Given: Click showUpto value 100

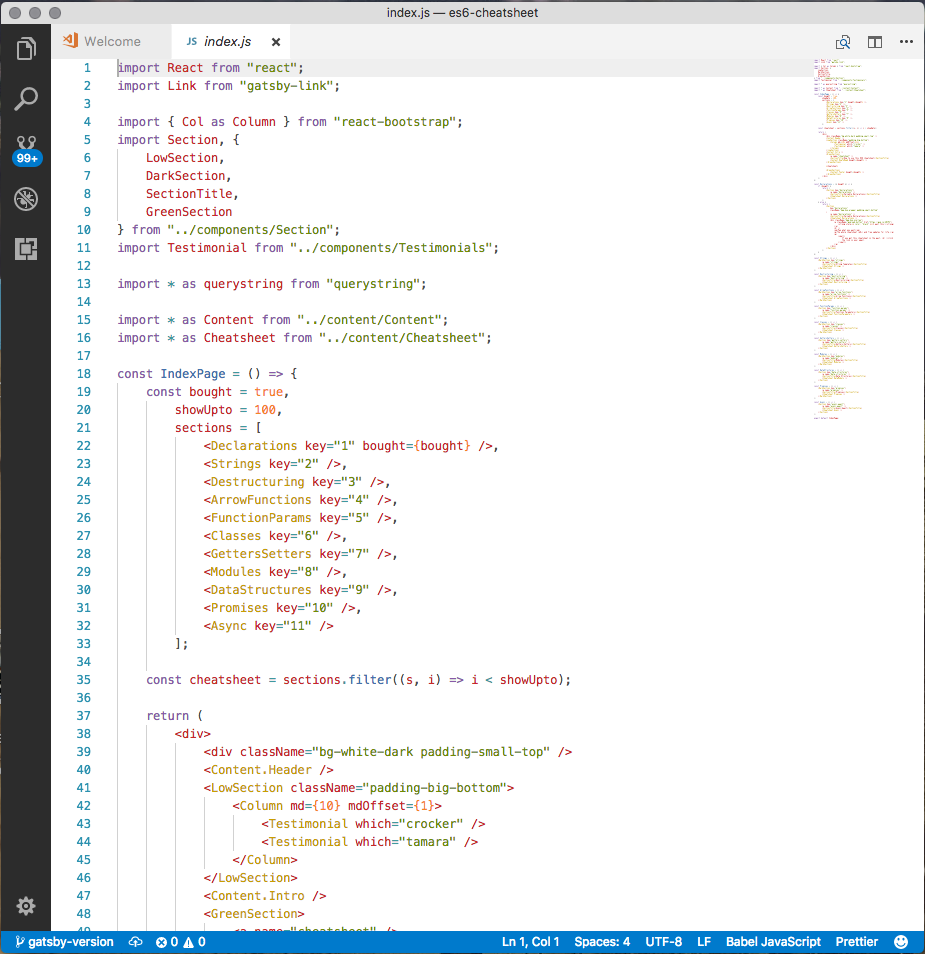Looking at the screenshot, I should pyautogui.click(x=265, y=409).
